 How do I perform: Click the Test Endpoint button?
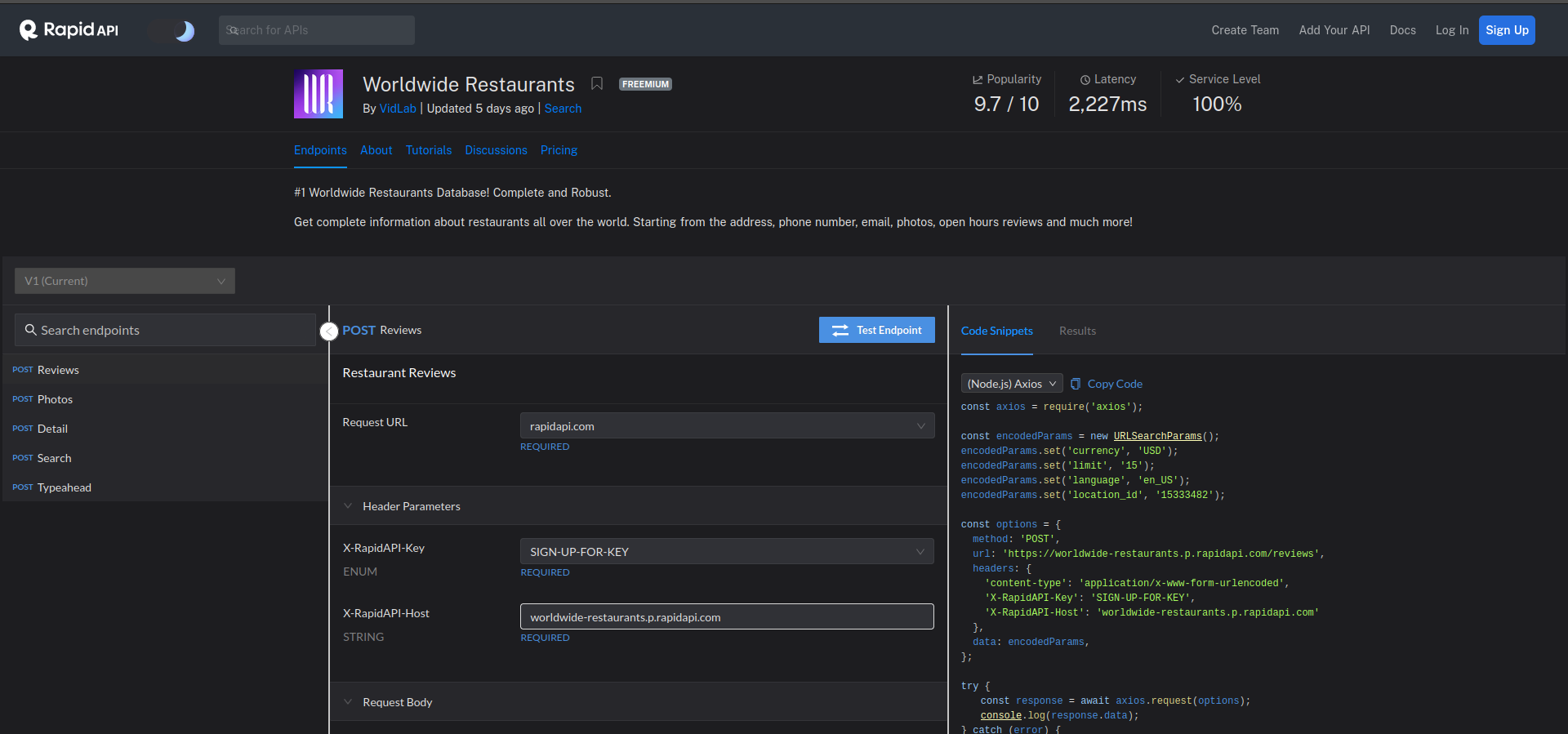point(876,330)
